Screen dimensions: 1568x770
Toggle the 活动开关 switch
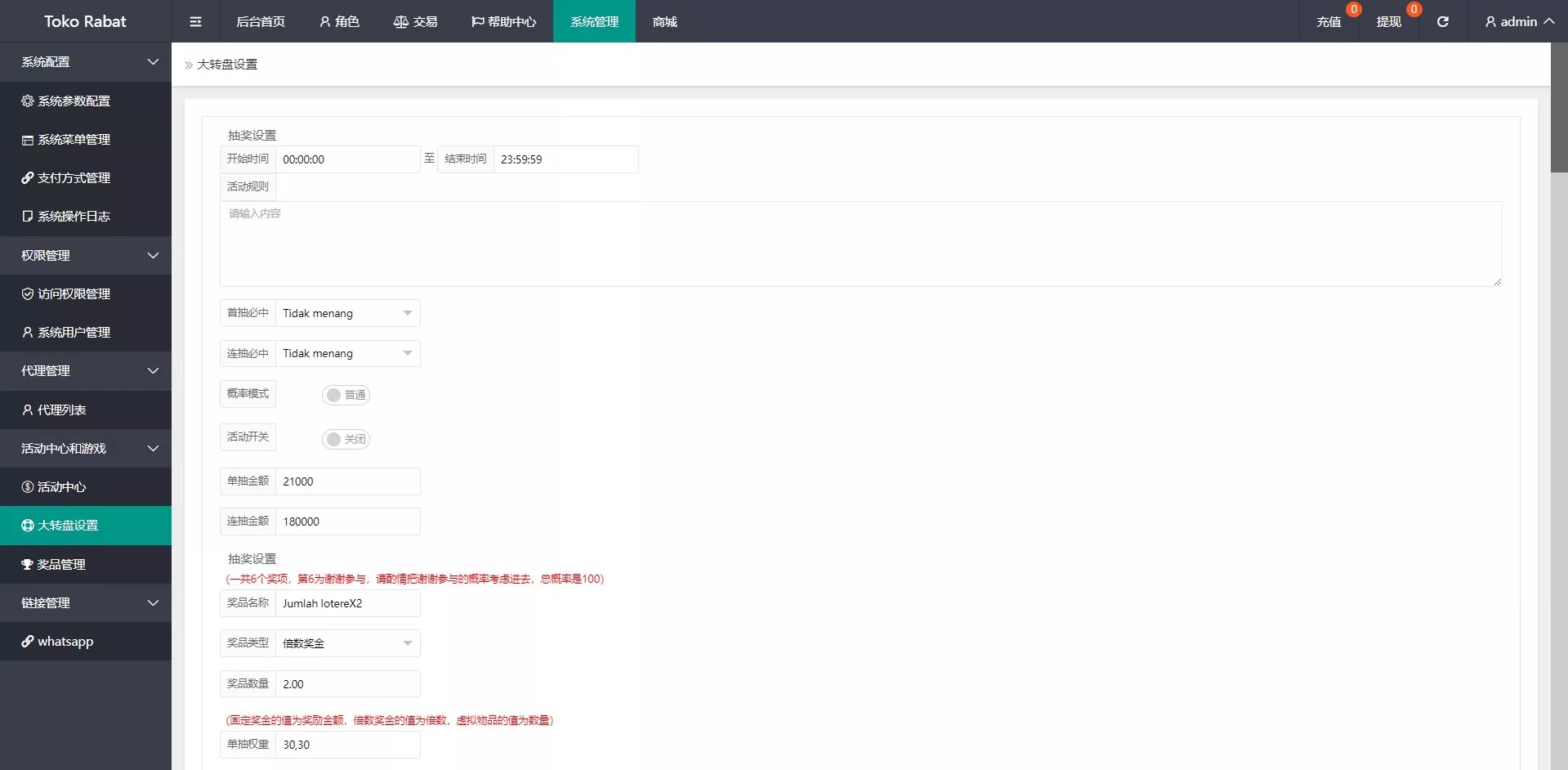click(346, 439)
